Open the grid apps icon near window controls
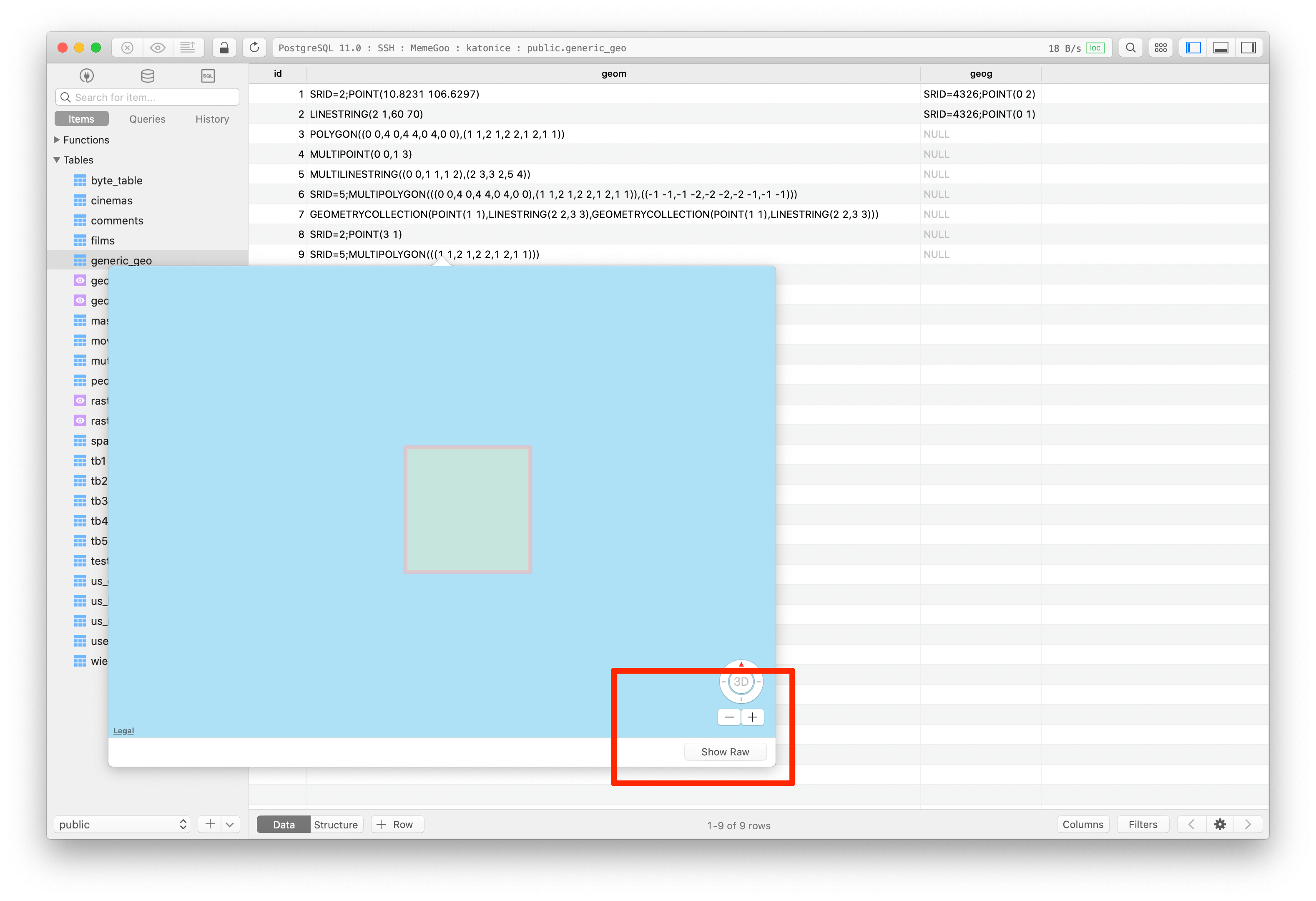The height and width of the screenshot is (901, 1316). [x=1161, y=48]
